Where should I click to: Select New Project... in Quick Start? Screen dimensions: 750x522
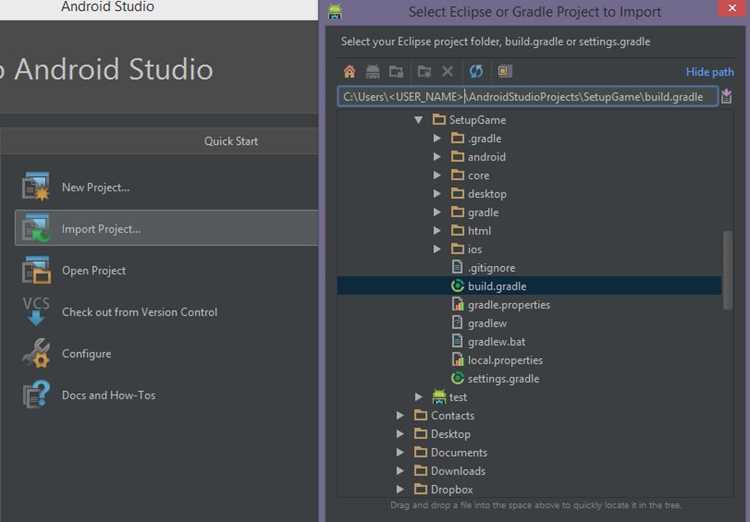(x=96, y=187)
